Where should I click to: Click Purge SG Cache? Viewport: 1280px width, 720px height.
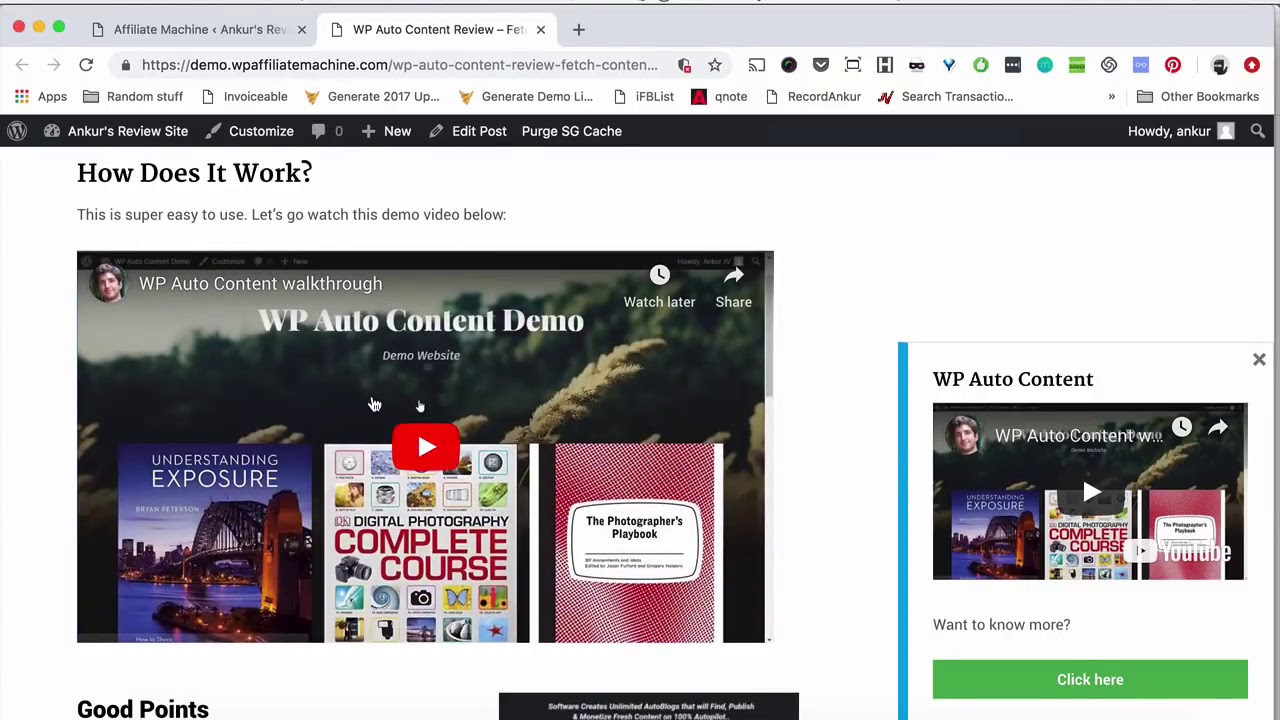(571, 131)
